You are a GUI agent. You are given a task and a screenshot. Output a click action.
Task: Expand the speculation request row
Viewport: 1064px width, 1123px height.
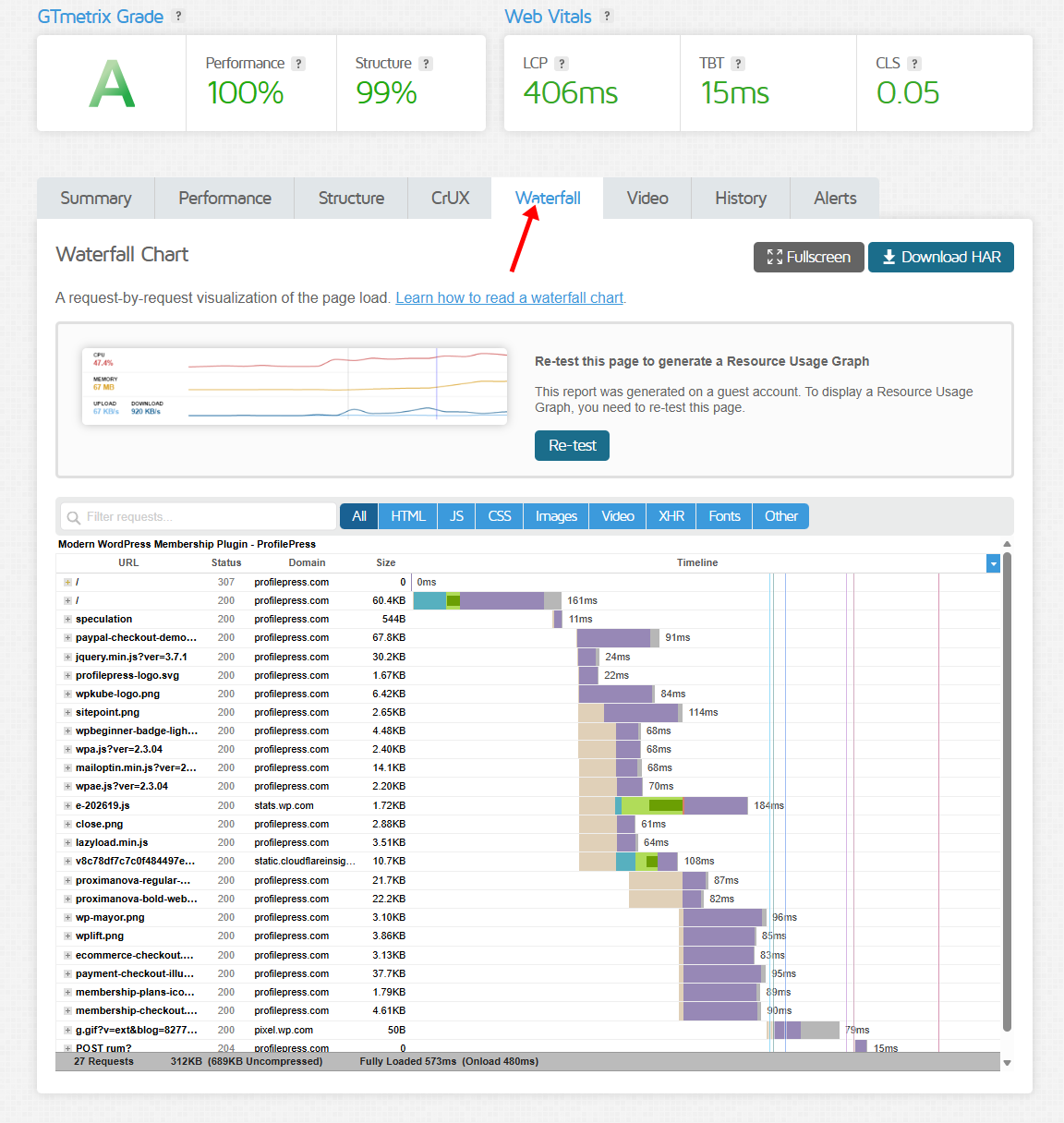pyautogui.click(x=67, y=620)
